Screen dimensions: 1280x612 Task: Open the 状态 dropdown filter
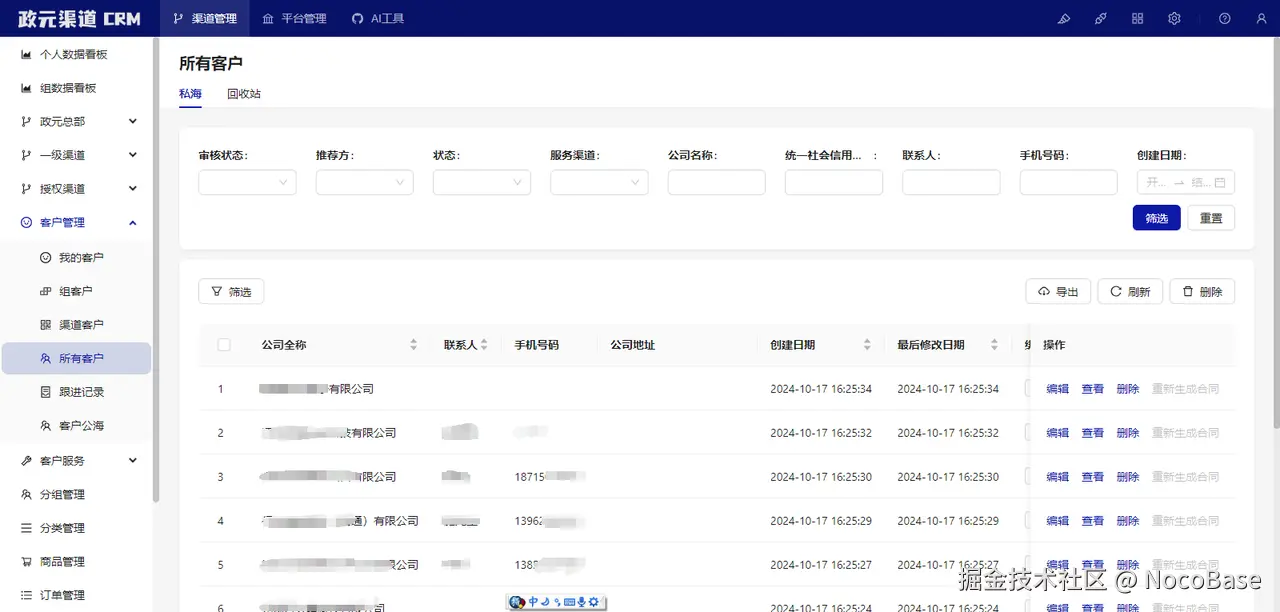coord(482,182)
